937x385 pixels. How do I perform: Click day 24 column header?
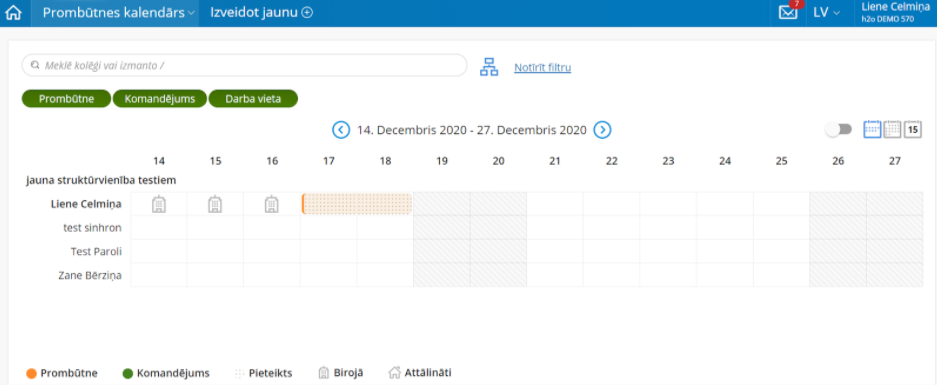click(725, 161)
